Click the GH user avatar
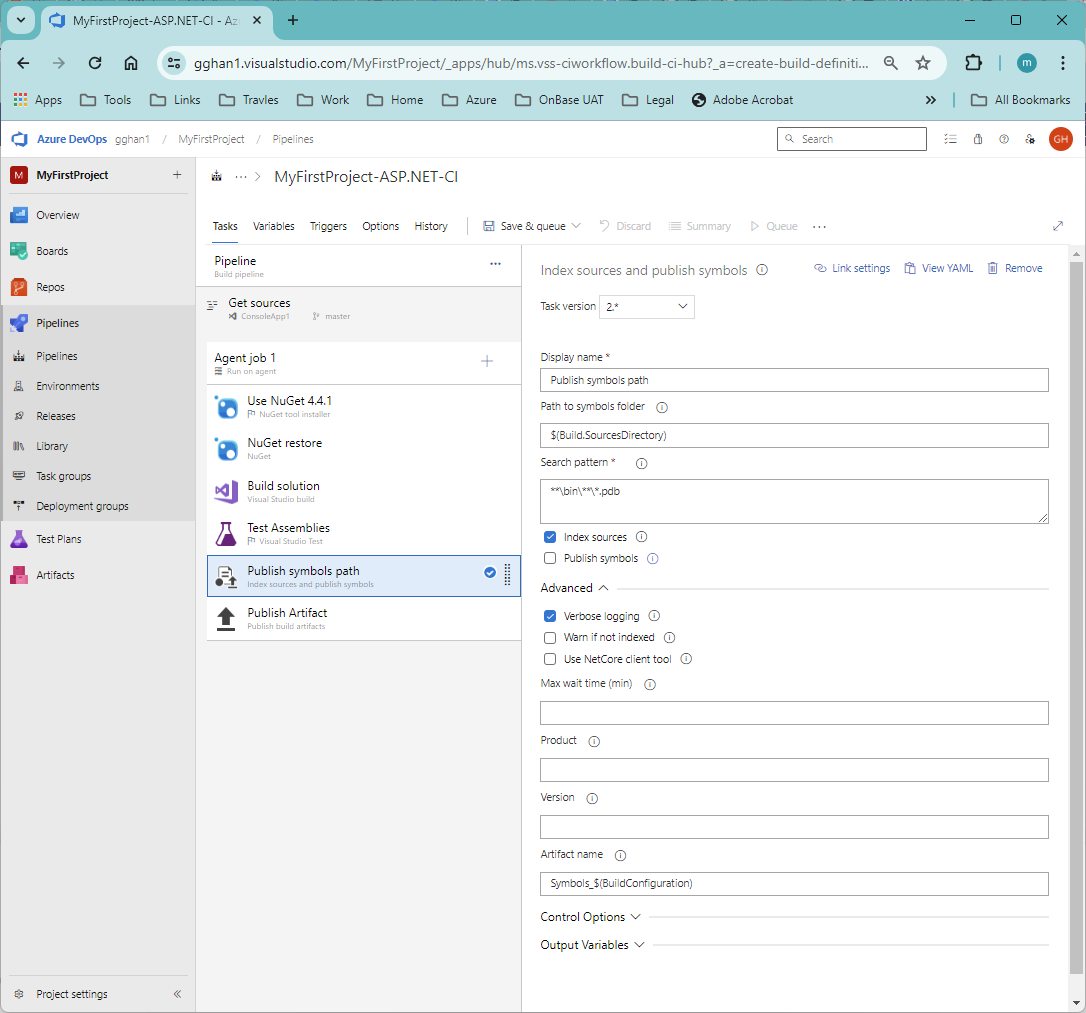 click(1061, 139)
